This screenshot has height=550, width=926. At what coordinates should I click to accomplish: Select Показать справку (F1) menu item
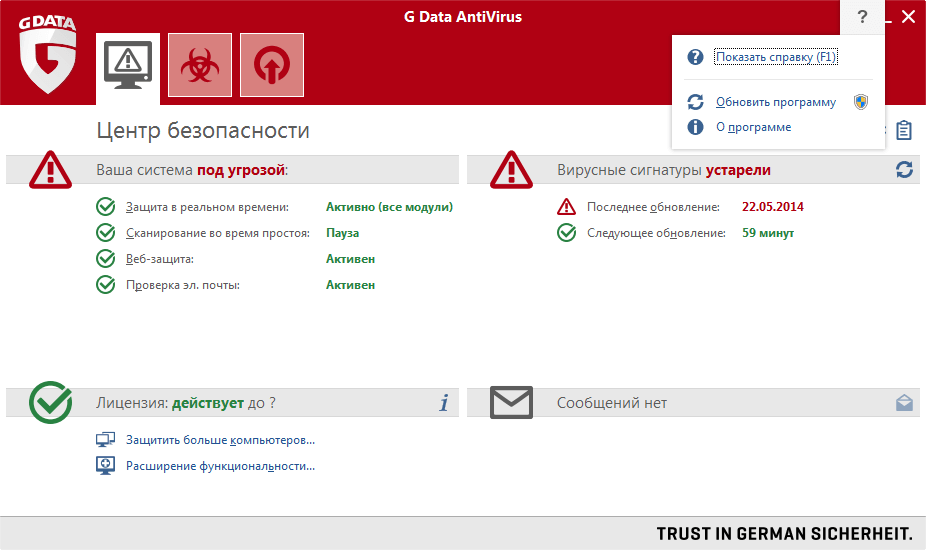[776, 57]
